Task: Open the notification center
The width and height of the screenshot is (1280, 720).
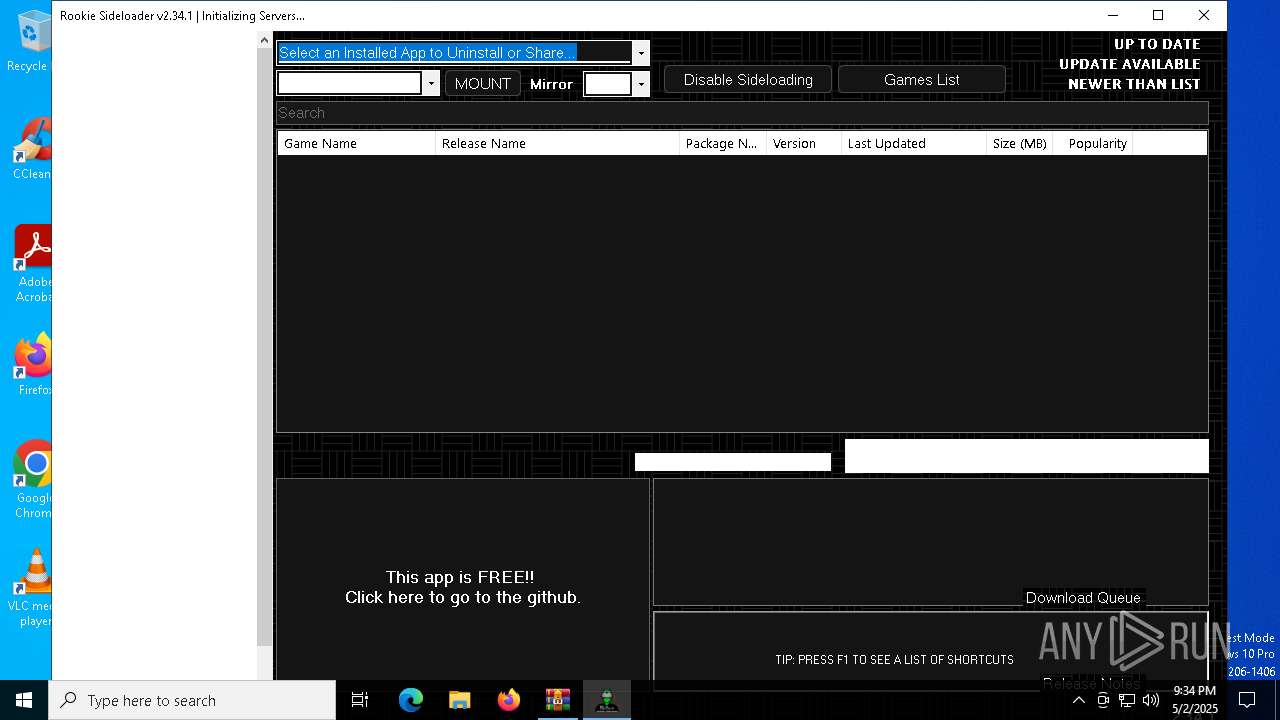Action: (x=1247, y=700)
